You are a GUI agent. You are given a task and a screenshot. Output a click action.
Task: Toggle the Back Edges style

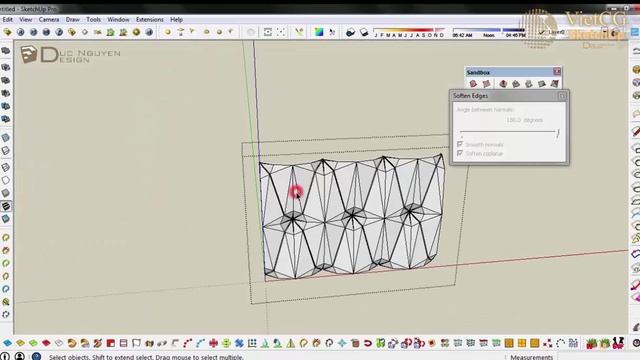5,151
